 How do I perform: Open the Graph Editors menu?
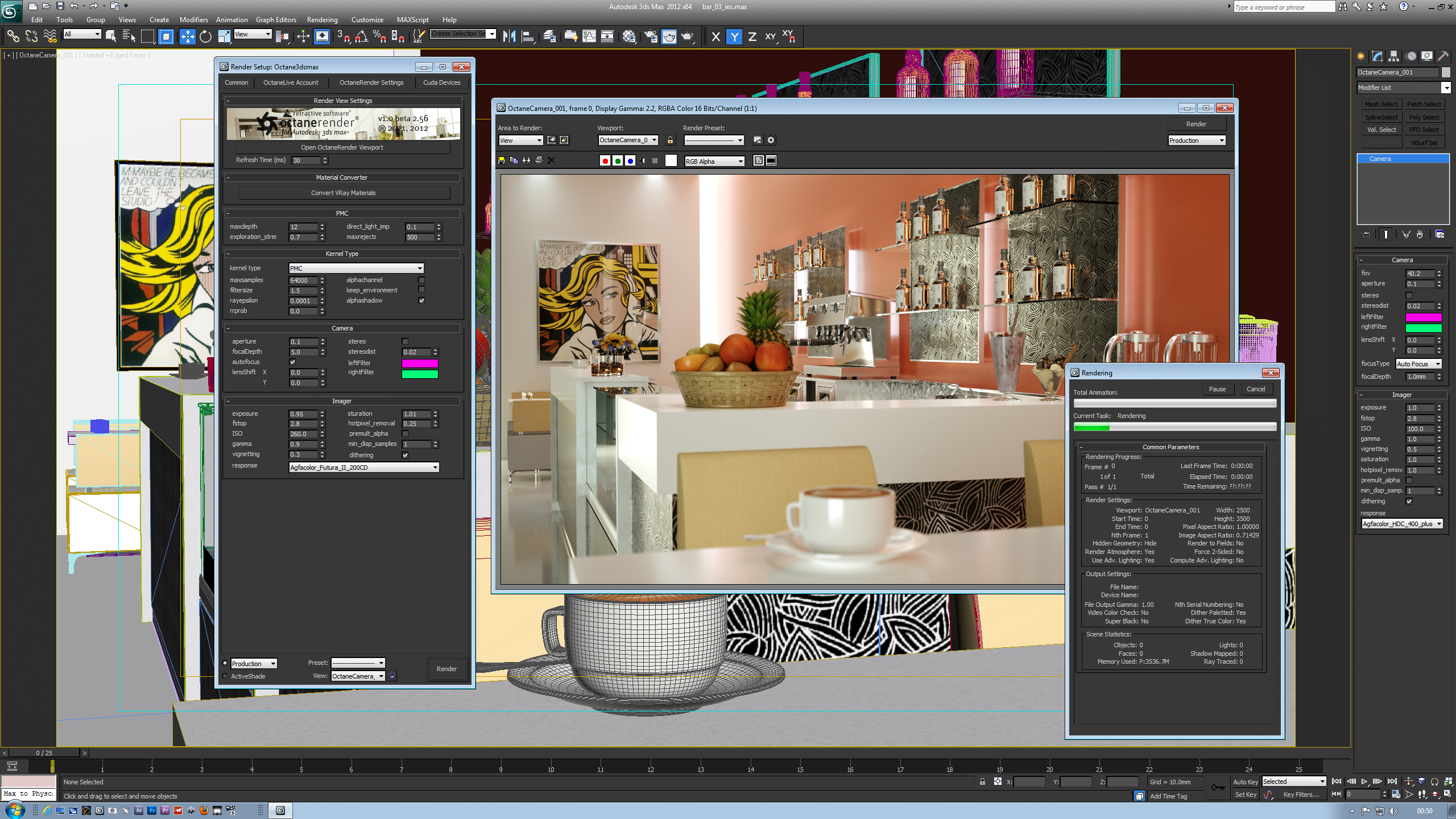point(276,19)
